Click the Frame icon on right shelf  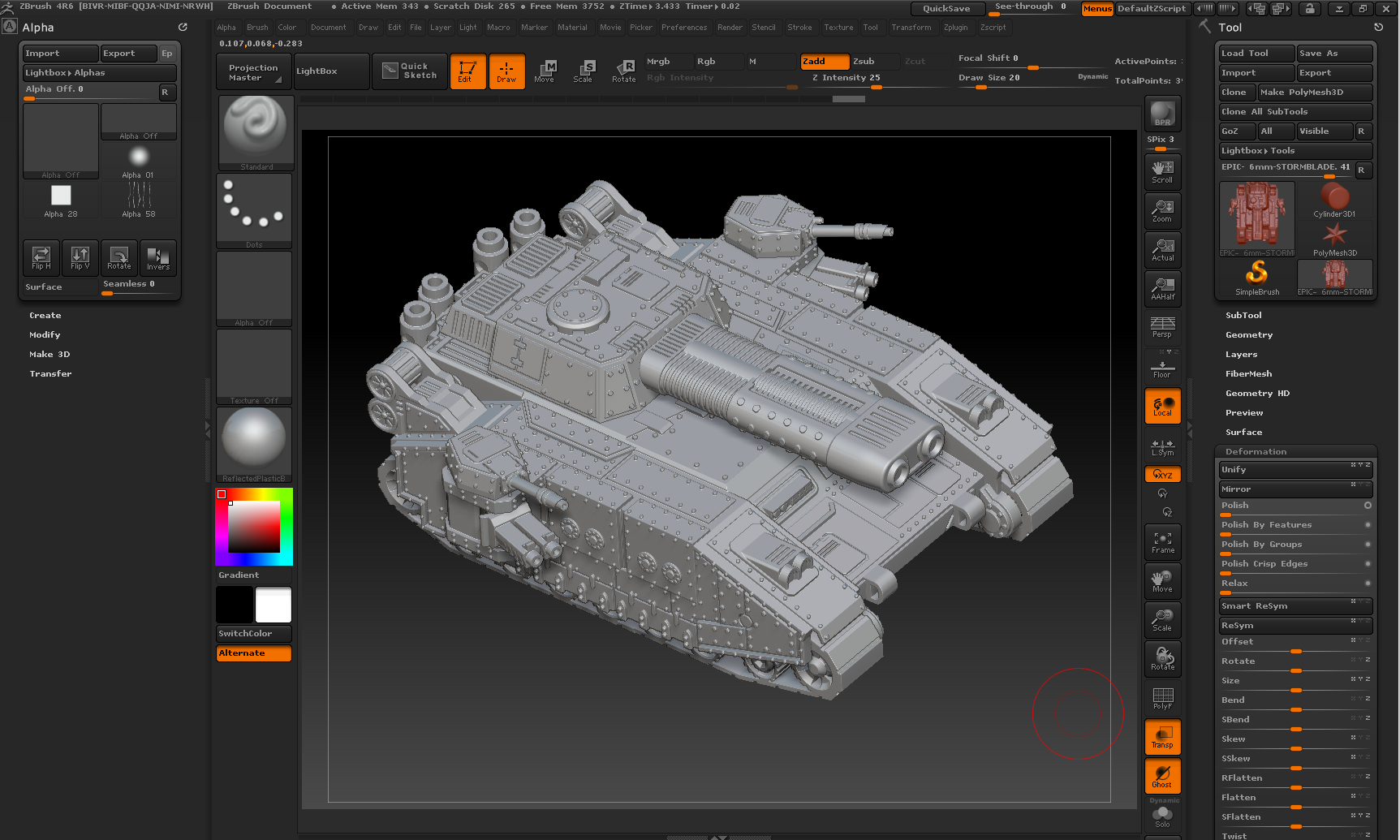click(x=1162, y=541)
